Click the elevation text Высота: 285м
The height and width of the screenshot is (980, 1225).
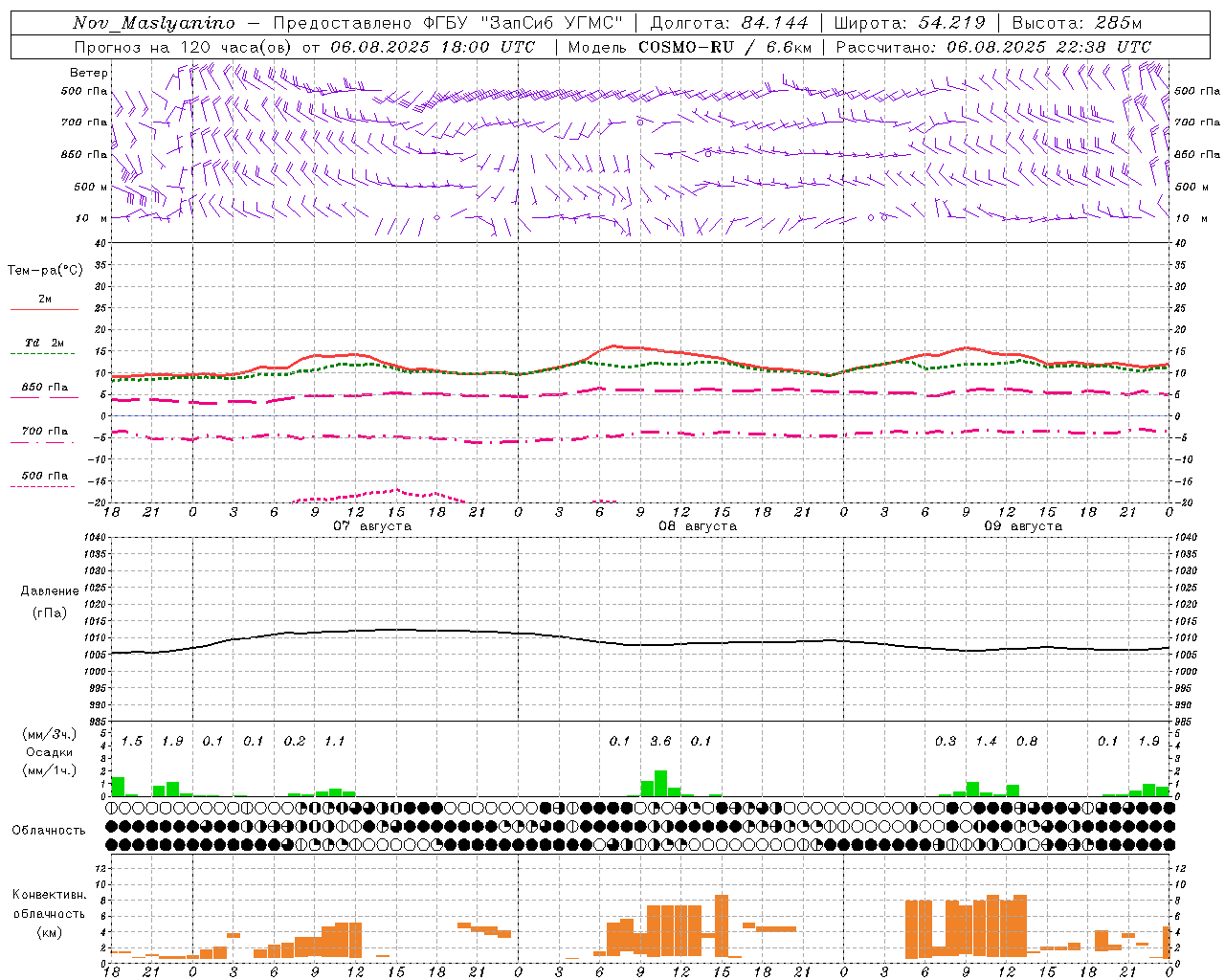(x=1077, y=23)
